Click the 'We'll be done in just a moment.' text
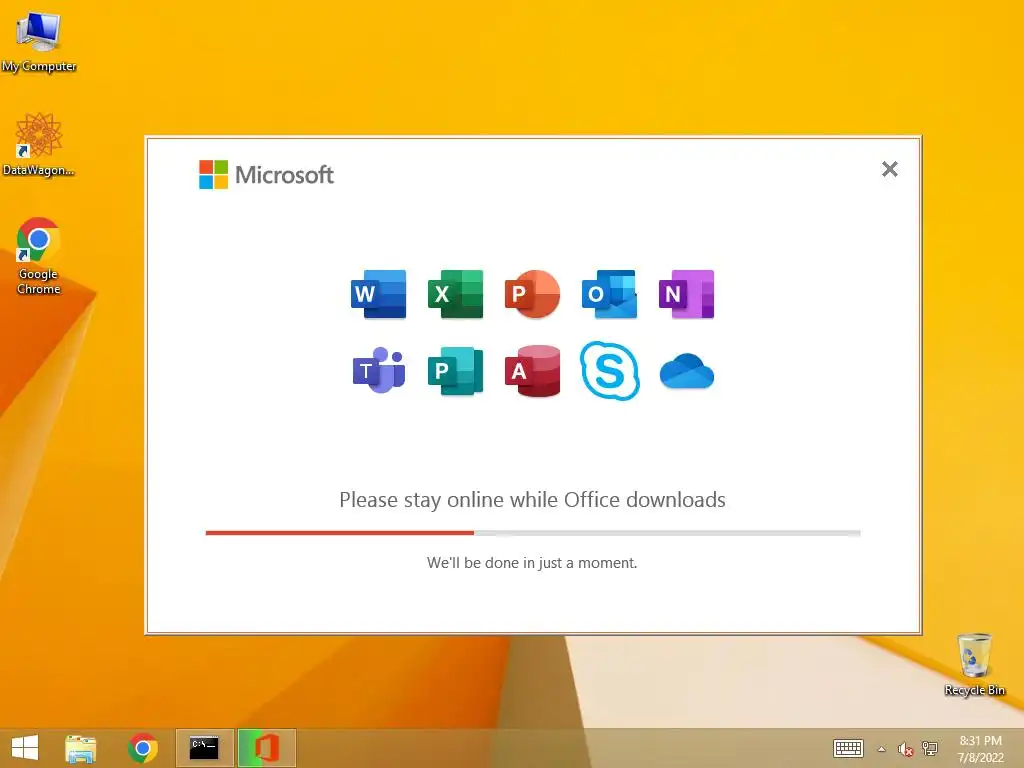 (532, 563)
